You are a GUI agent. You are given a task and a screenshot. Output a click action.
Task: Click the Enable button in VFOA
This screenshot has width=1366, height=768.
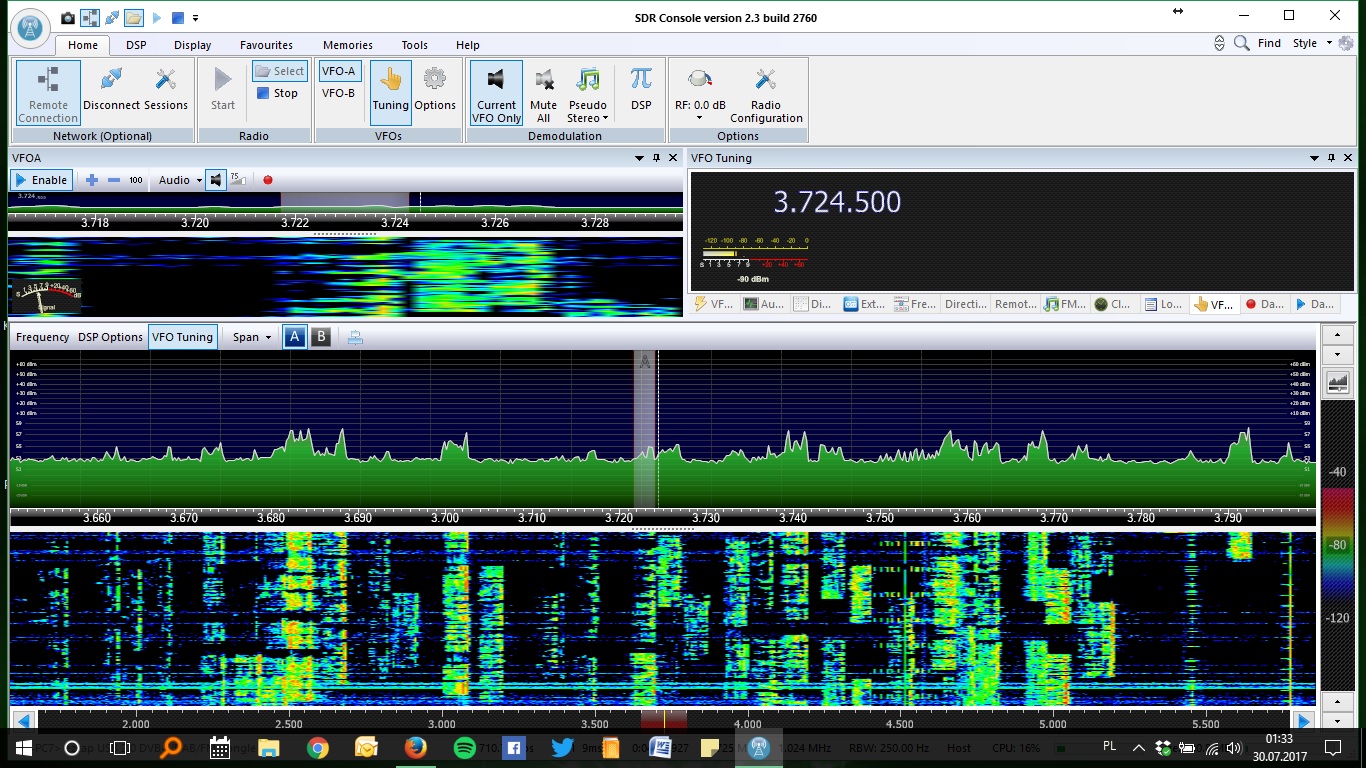click(40, 180)
